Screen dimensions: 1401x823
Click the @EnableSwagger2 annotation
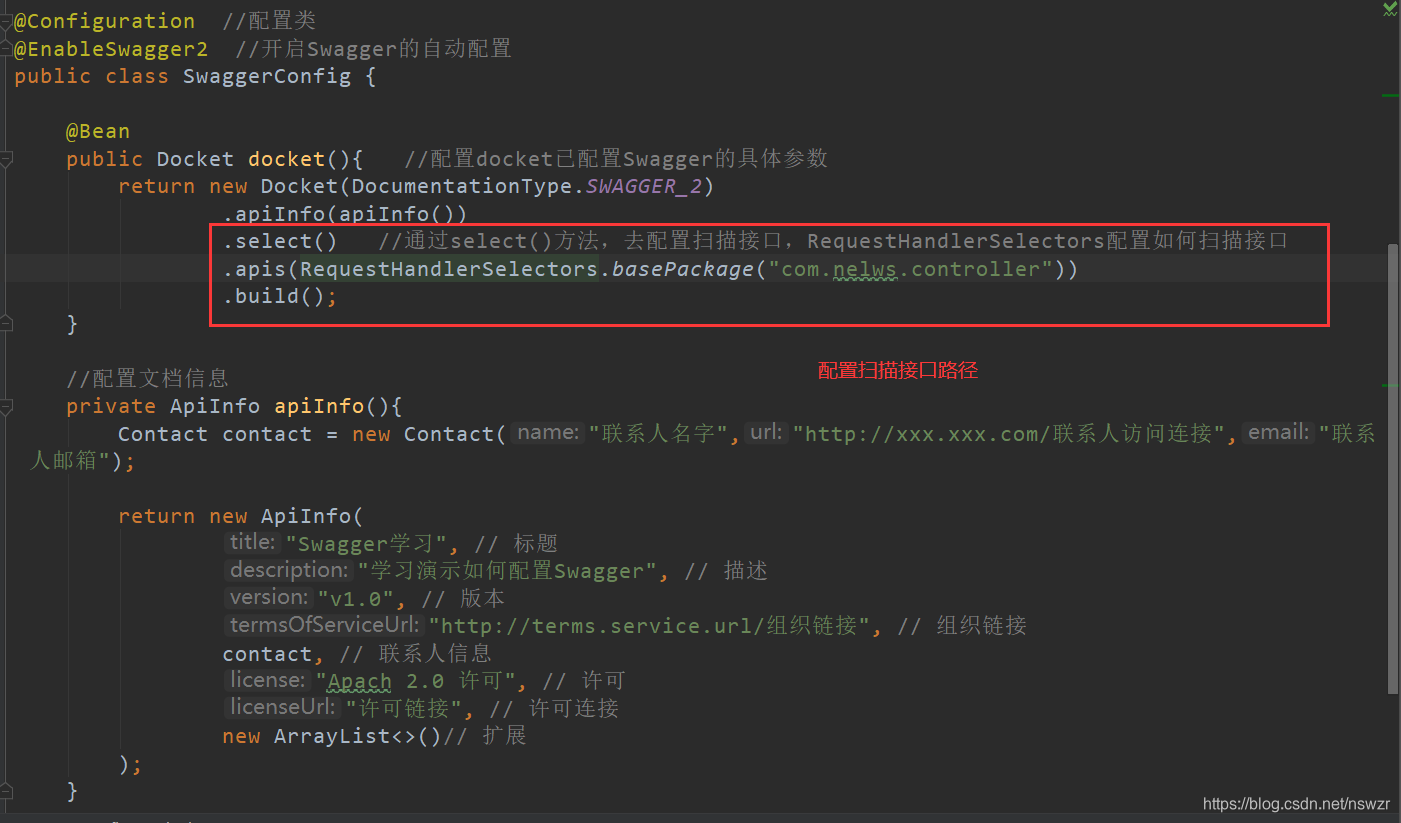111,48
